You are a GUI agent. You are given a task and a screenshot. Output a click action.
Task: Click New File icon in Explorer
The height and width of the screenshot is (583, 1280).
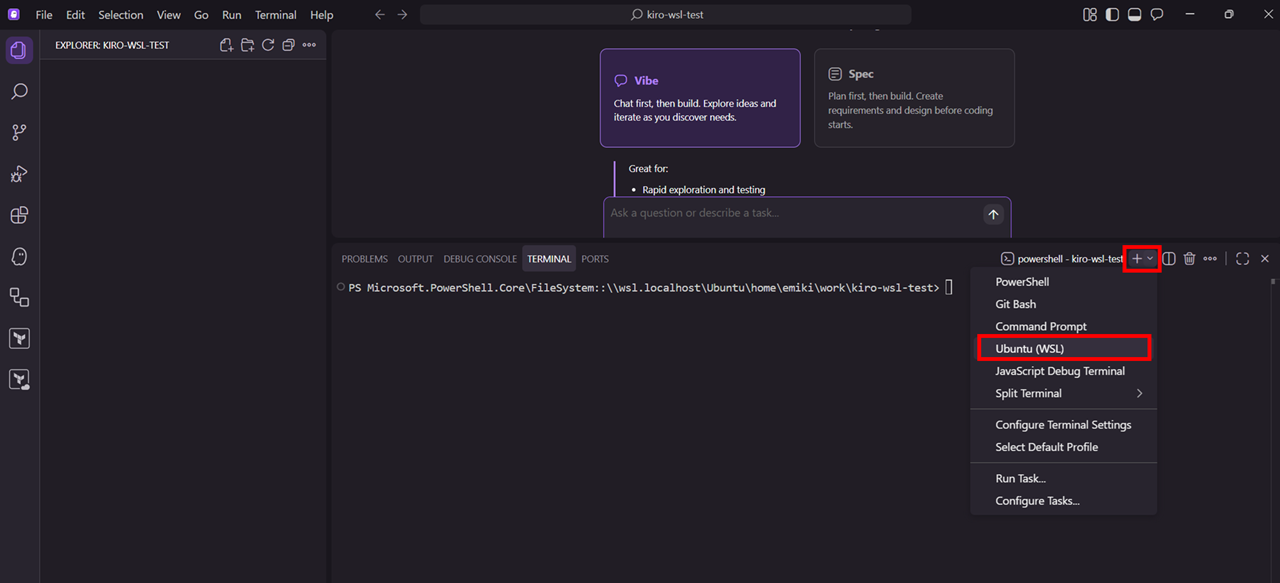227,45
